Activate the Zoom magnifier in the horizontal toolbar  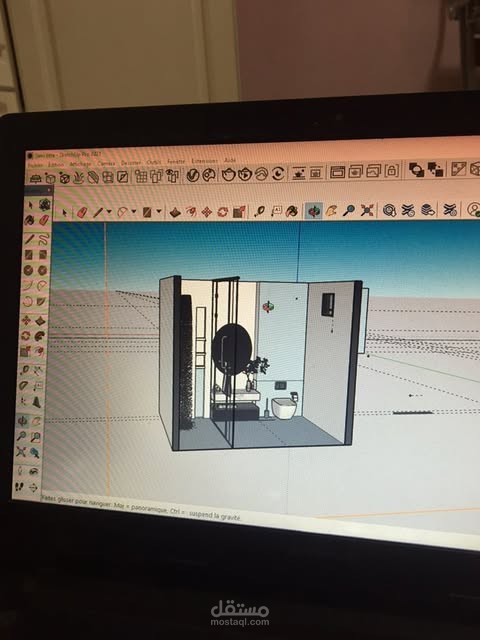click(x=349, y=210)
